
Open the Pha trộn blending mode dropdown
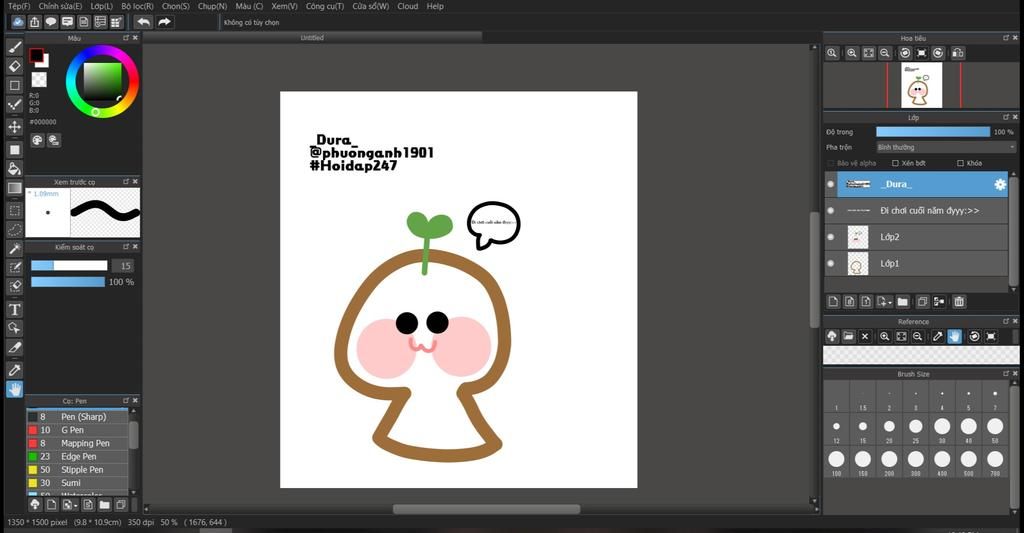(946, 148)
